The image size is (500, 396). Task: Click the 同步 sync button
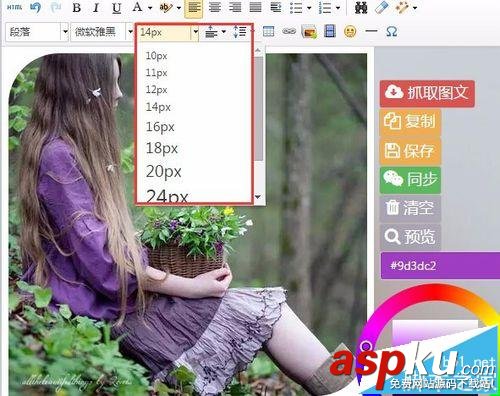(410, 180)
